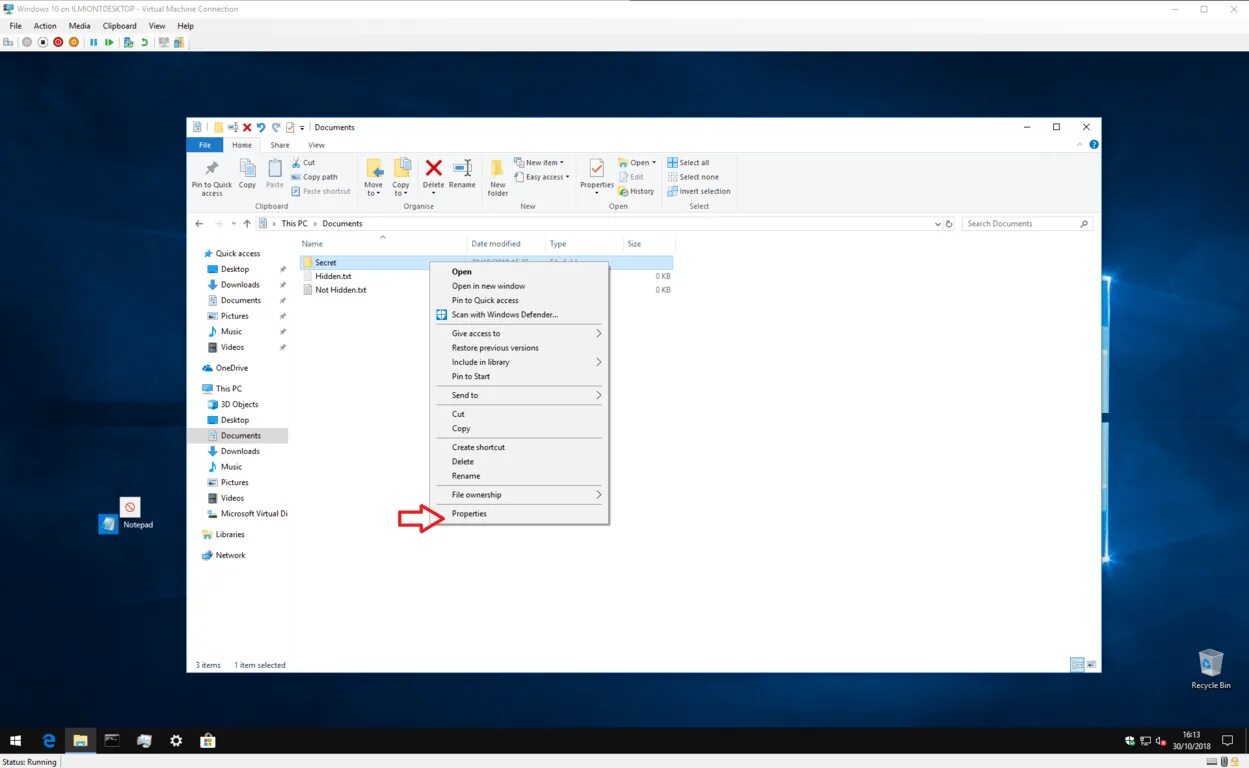Image resolution: width=1249 pixels, height=768 pixels.
Task: Take a checkpoint using the toolbar icon
Action: tap(129, 42)
